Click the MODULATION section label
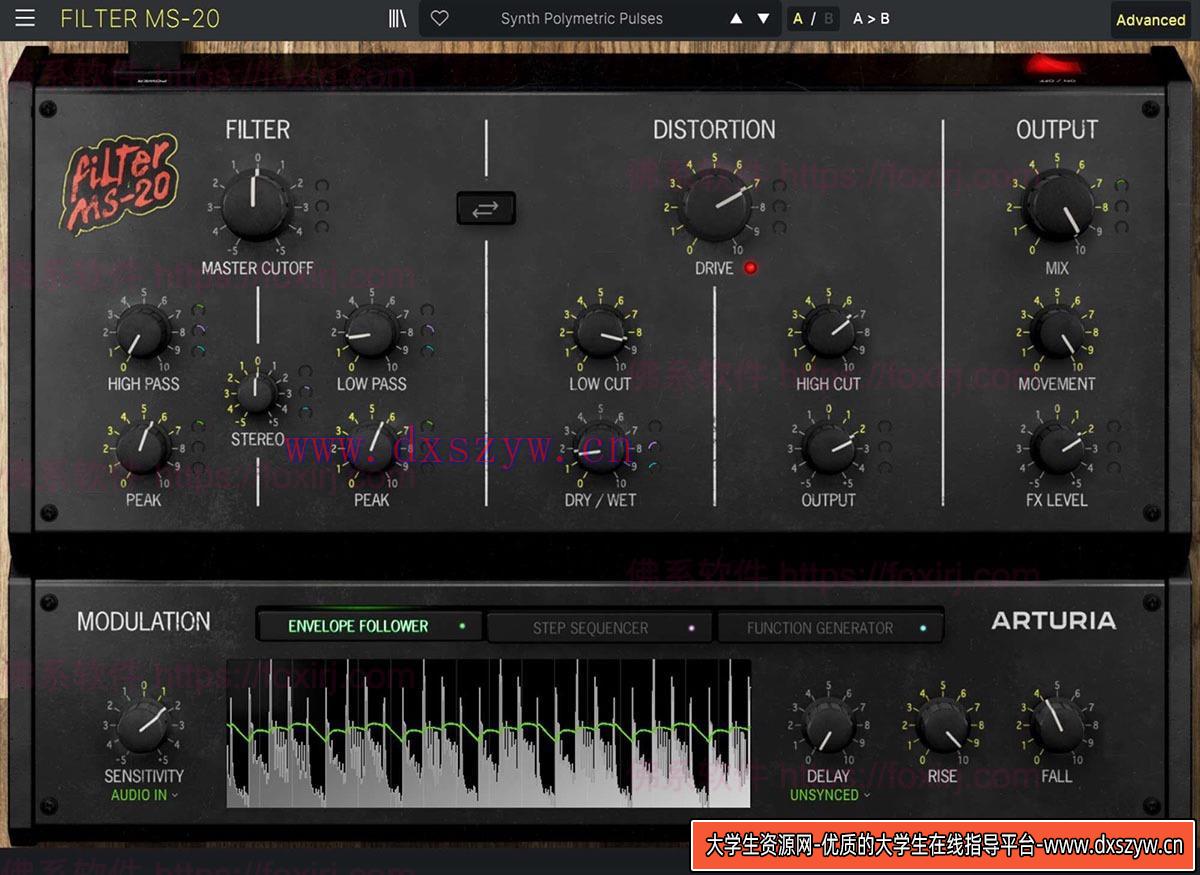The height and width of the screenshot is (875, 1200). pyautogui.click(x=144, y=621)
